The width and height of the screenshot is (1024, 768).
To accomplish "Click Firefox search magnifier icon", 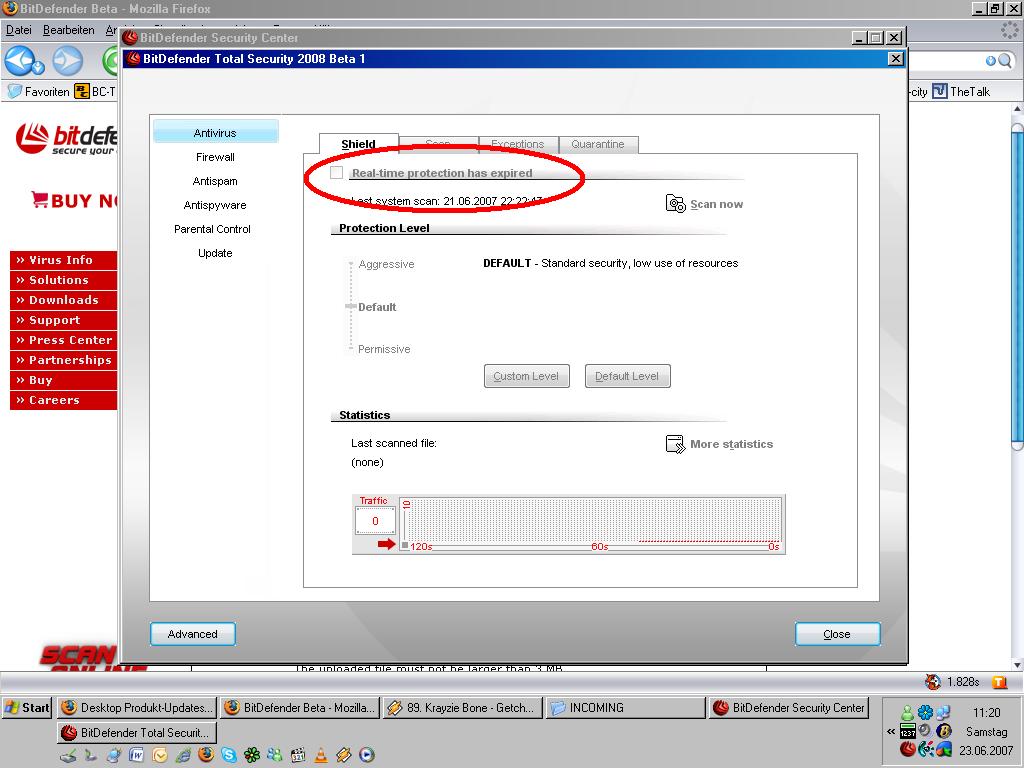I will tap(1004, 61).
